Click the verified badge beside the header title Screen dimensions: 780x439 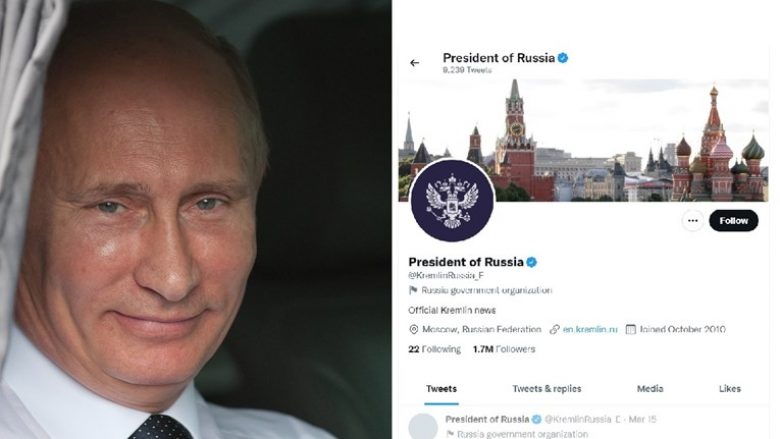[x=563, y=58]
